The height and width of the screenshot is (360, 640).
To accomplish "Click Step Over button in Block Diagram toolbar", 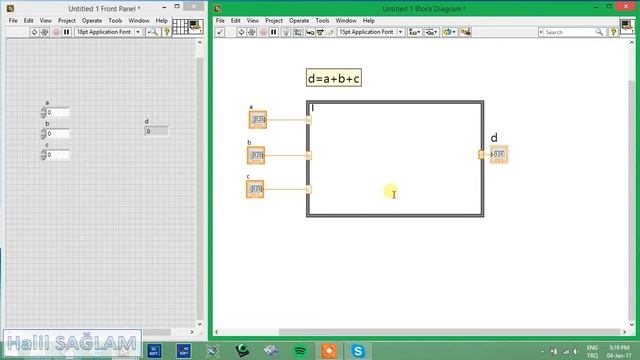I will tap(320, 32).
